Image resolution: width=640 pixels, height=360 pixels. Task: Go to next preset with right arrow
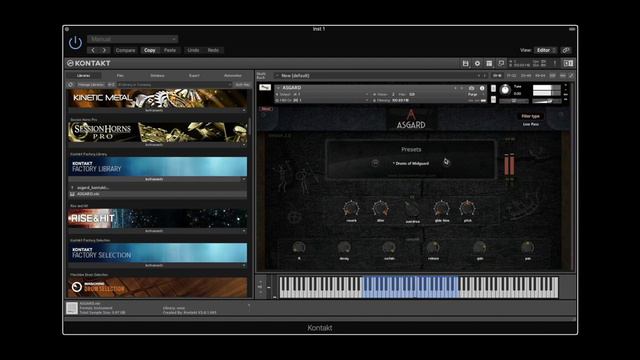[x=104, y=50]
